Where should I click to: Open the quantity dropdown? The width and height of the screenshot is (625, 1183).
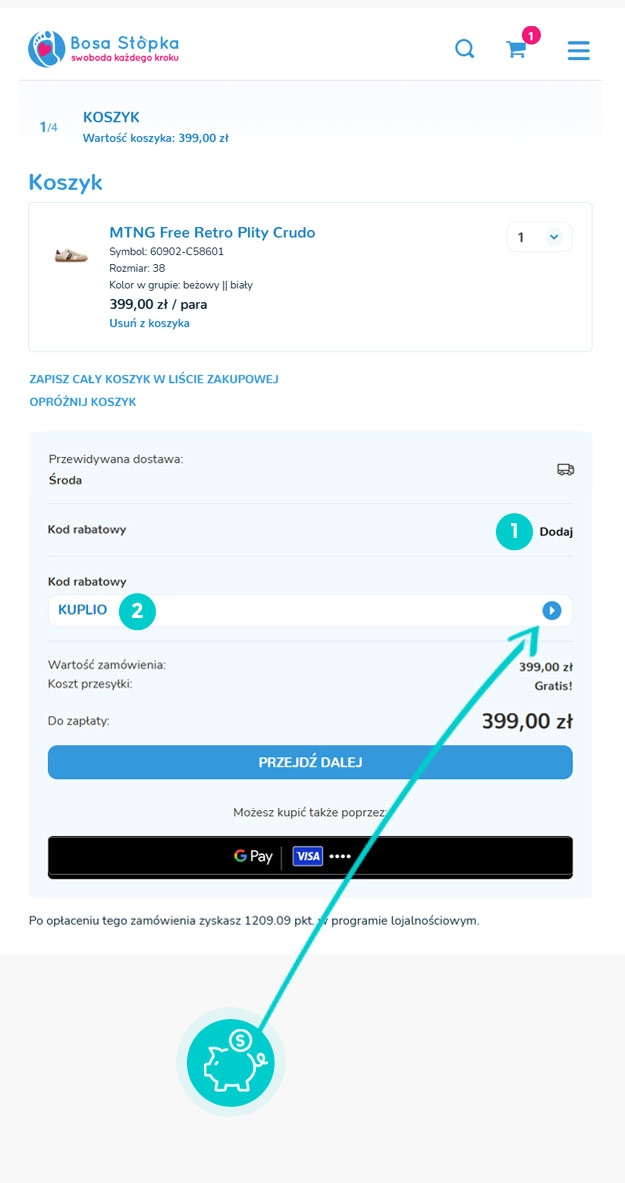(x=540, y=237)
